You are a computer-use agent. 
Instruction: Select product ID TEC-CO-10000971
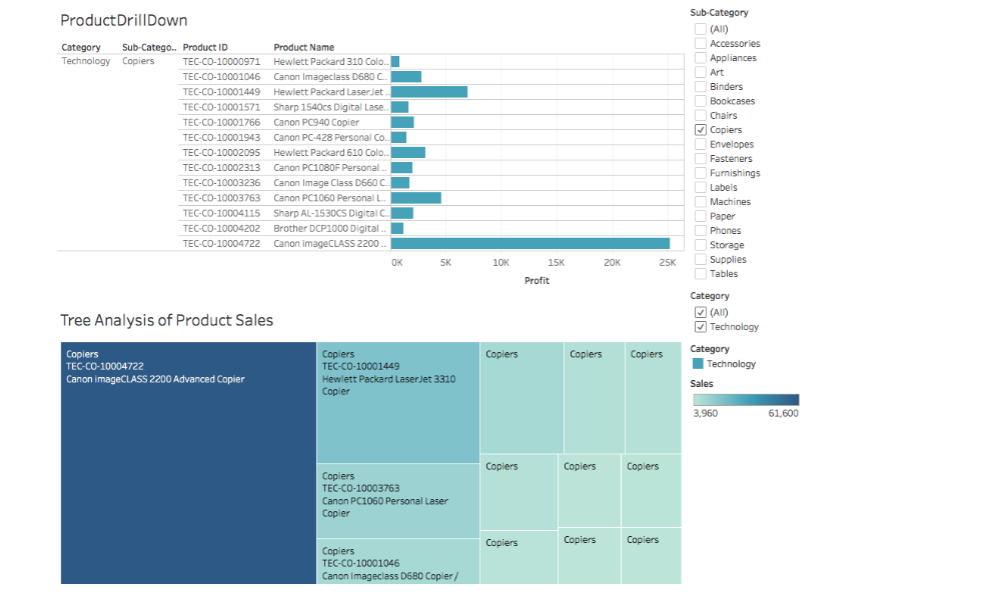tap(221, 61)
